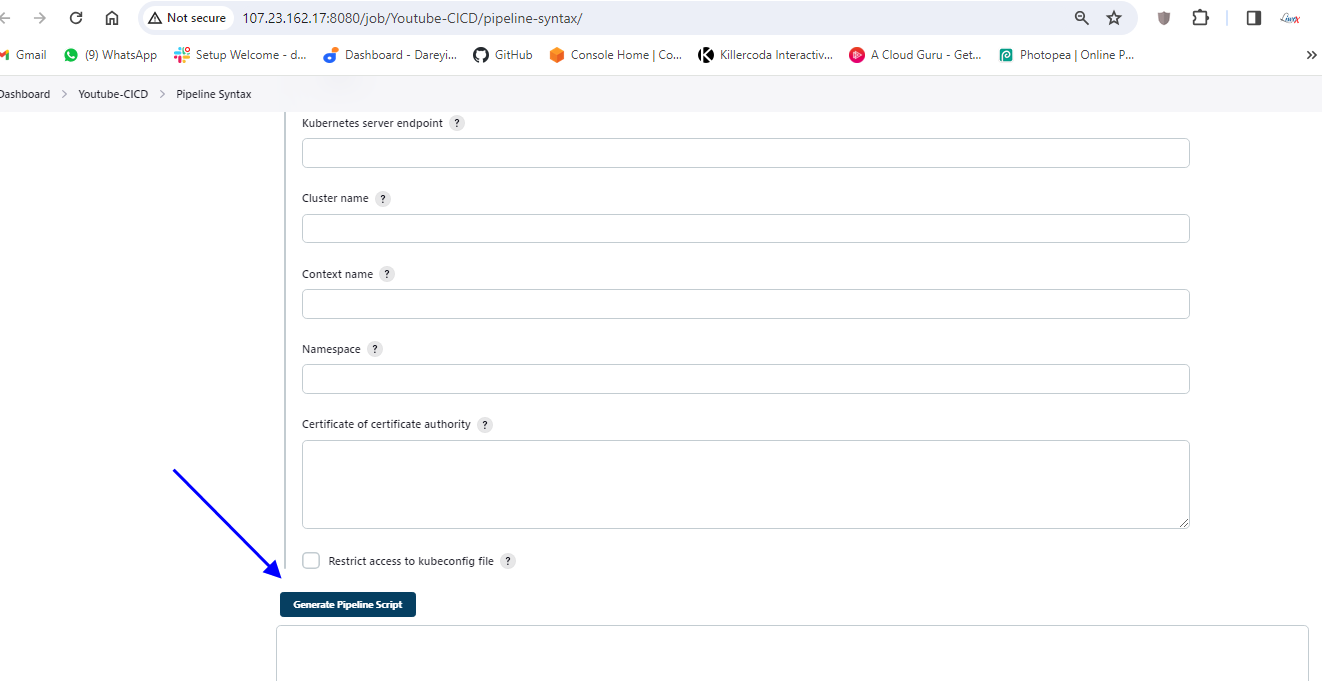Expand hidden bookmarks with double chevron
1322x681 pixels.
point(1311,55)
